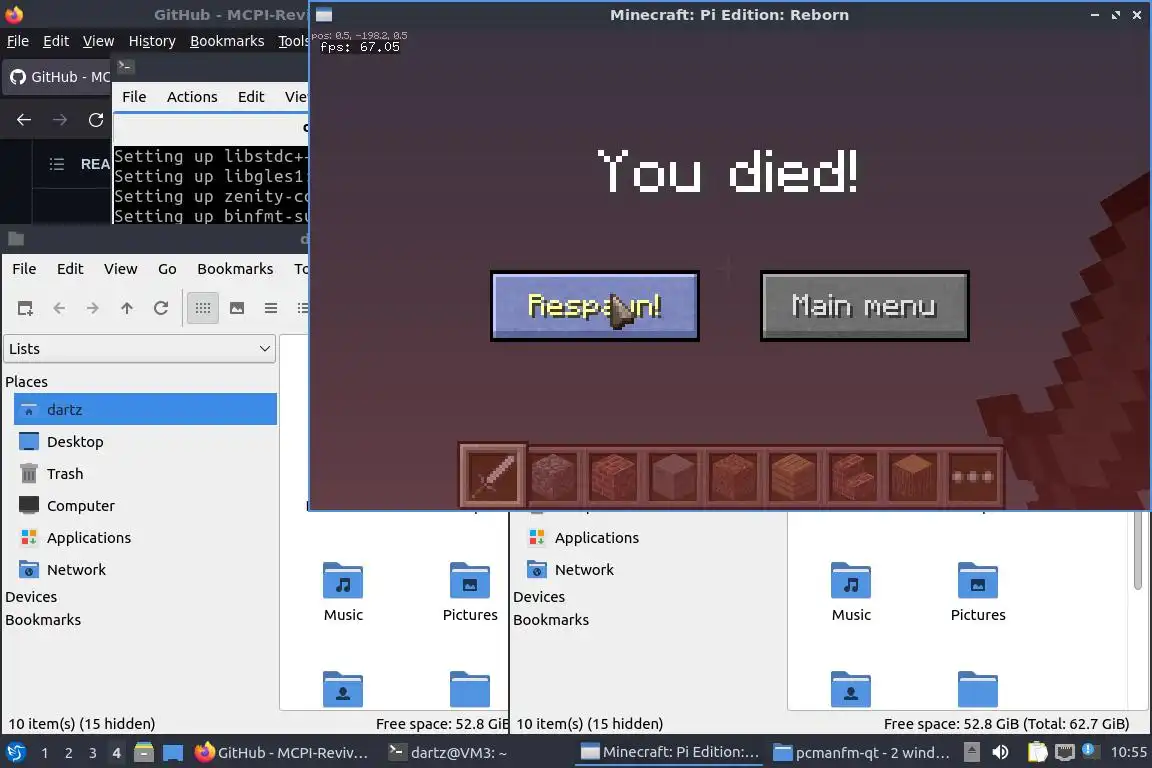The width and height of the screenshot is (1152, 768).
Task: Focus GitHub Firefox window from taskbar
Action: pos(281,753)
